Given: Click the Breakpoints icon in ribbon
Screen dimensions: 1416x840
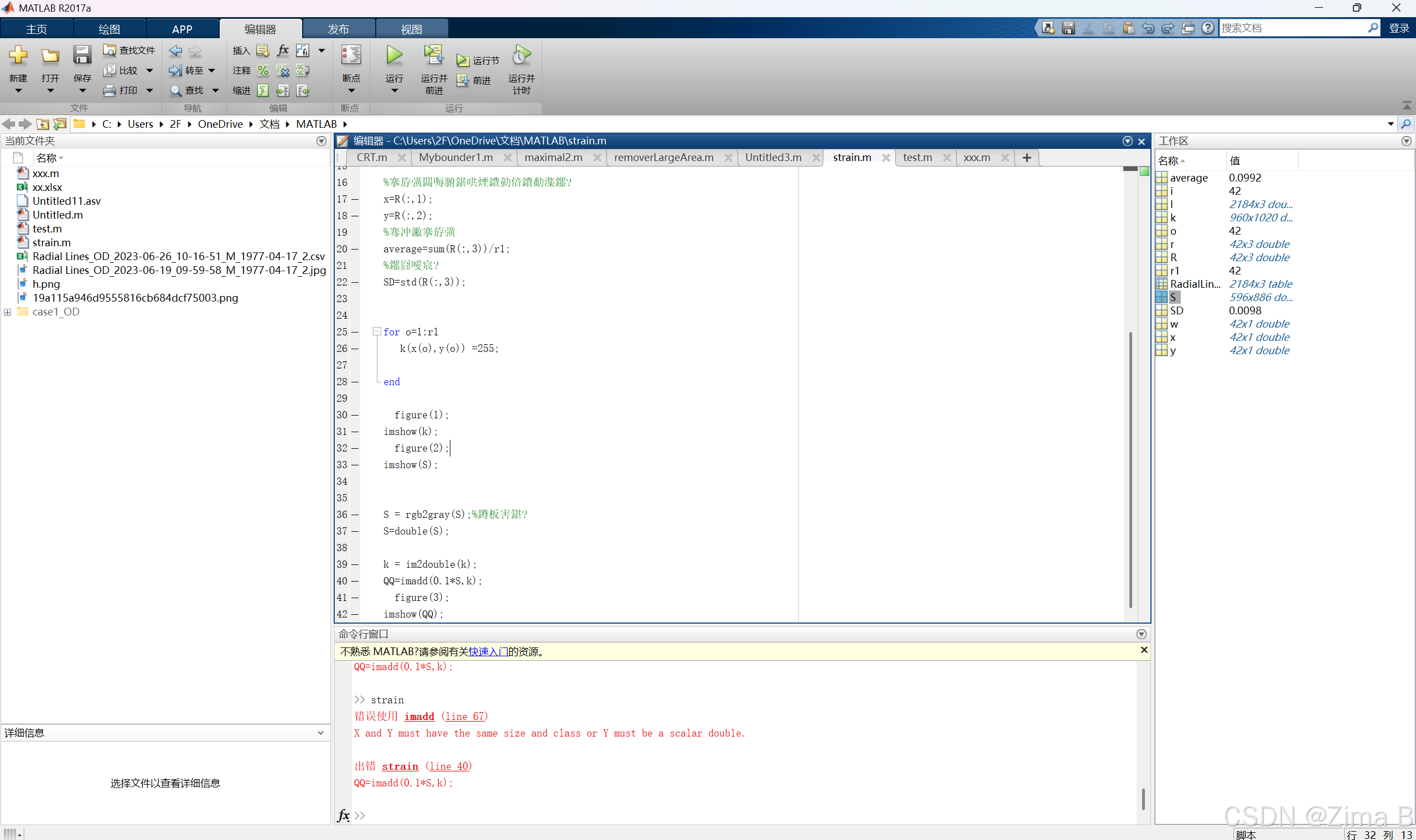Looking at the screenshot, I should (x=351, y=55).
